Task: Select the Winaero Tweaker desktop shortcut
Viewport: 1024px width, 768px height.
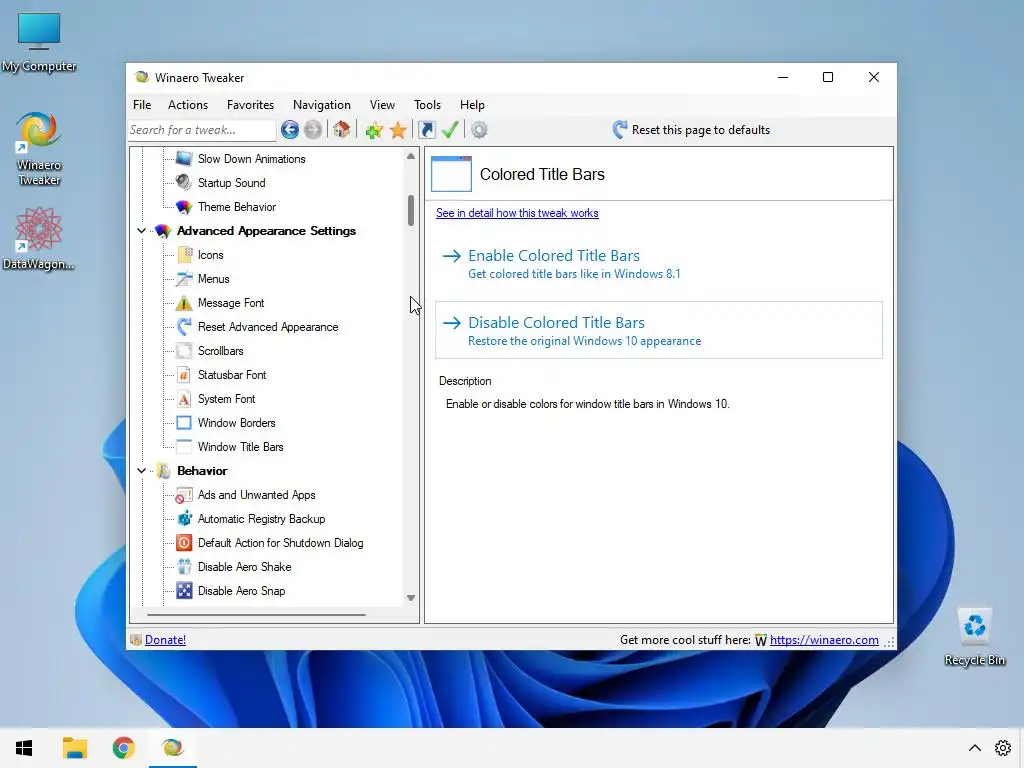Action: click(39, 149)
